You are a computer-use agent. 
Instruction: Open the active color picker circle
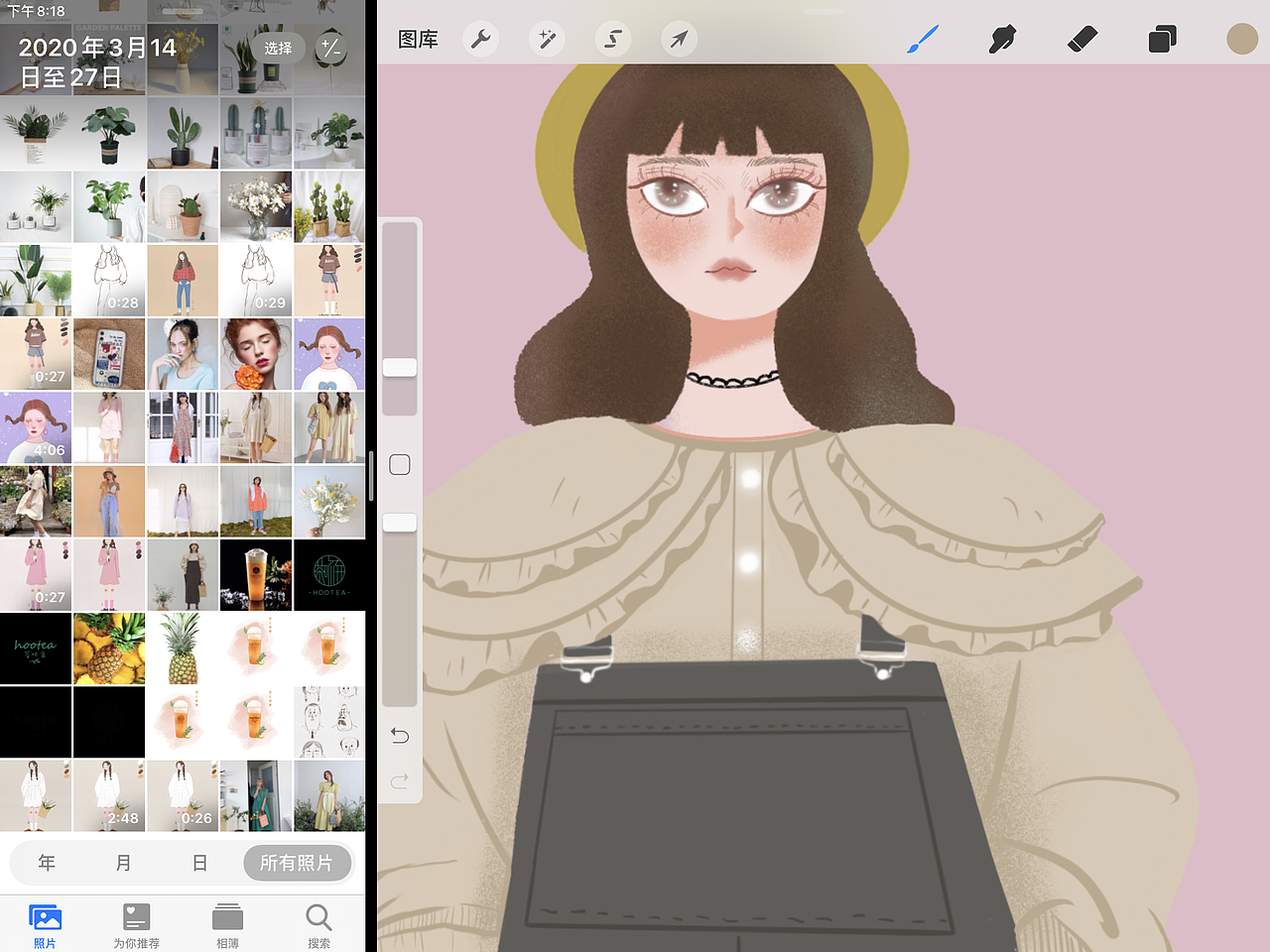[x=1242, y=40]
